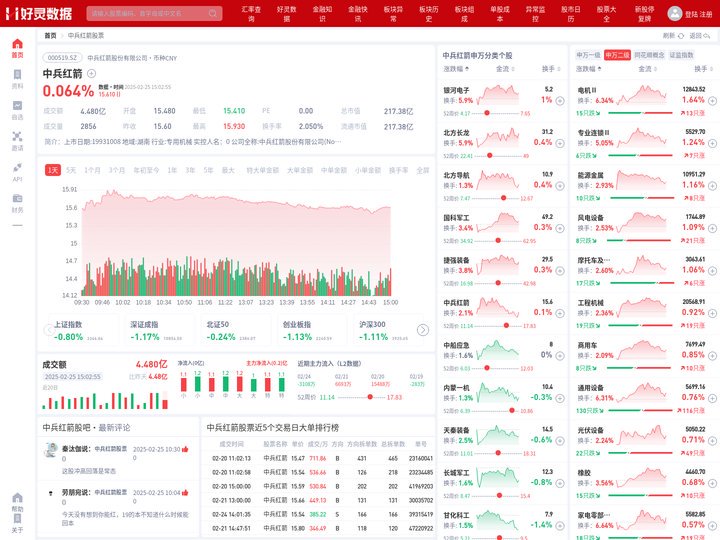Select the 大单金额 chart view
This screenshot has height=540, width=720.
pos(300,170)
